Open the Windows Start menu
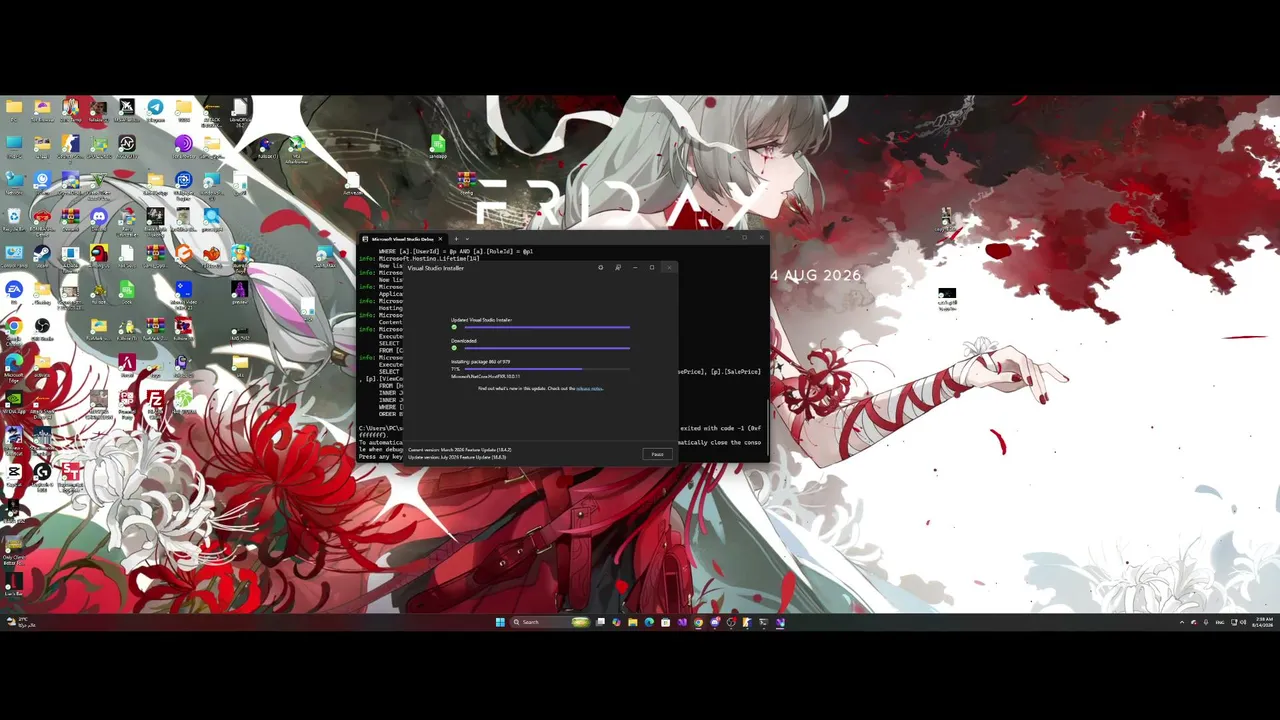 500,622
